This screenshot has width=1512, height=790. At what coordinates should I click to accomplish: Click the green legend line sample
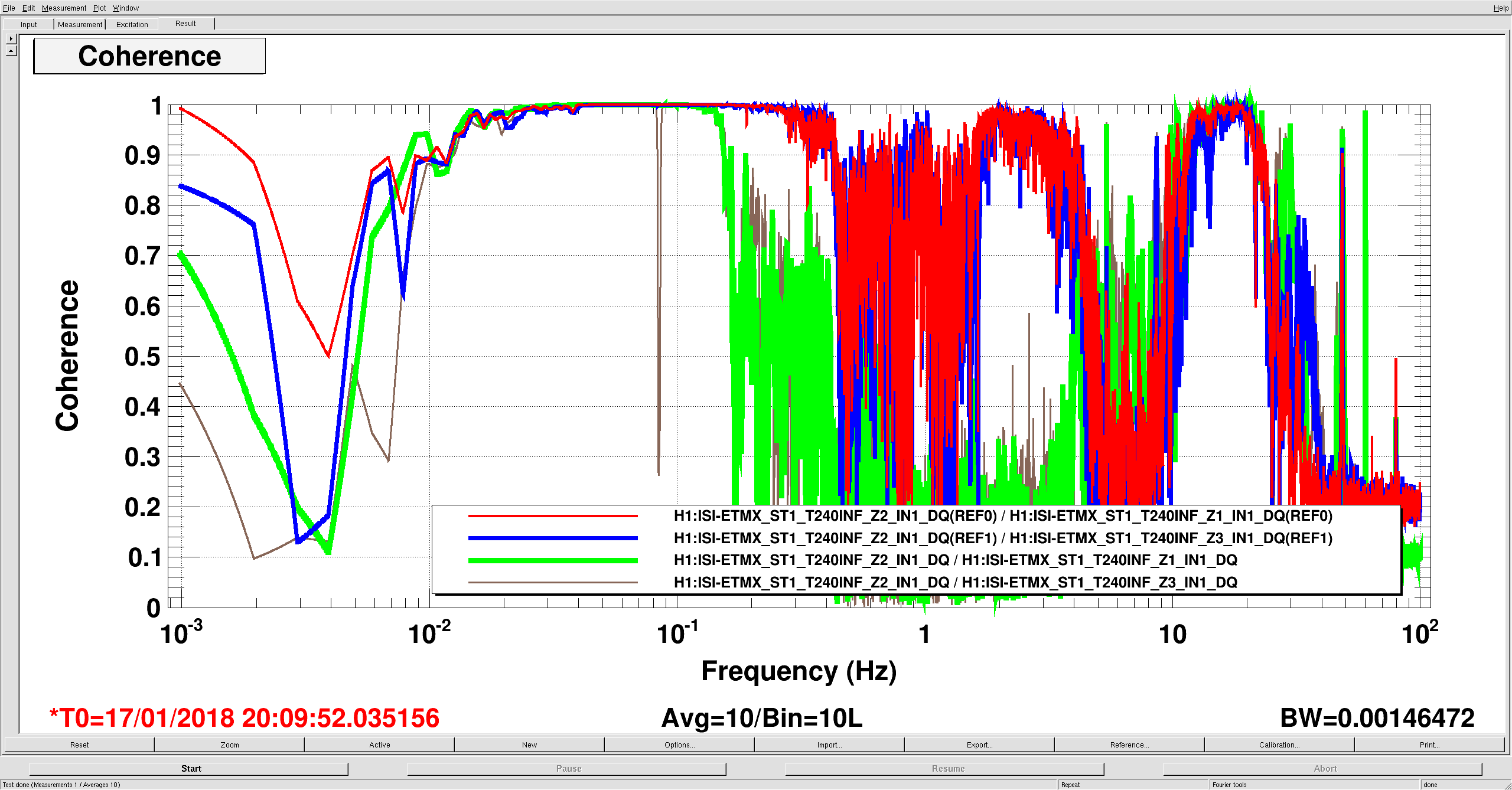(x=553, y=560)
